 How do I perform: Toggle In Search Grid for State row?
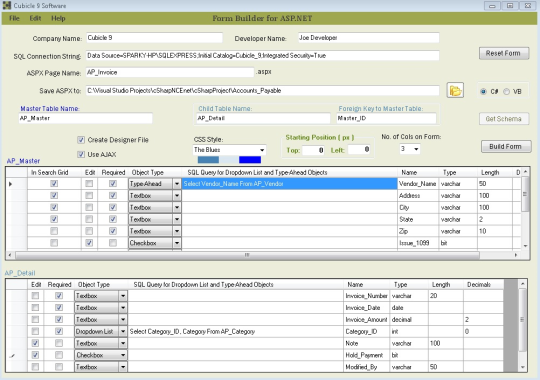pos(54,219)
